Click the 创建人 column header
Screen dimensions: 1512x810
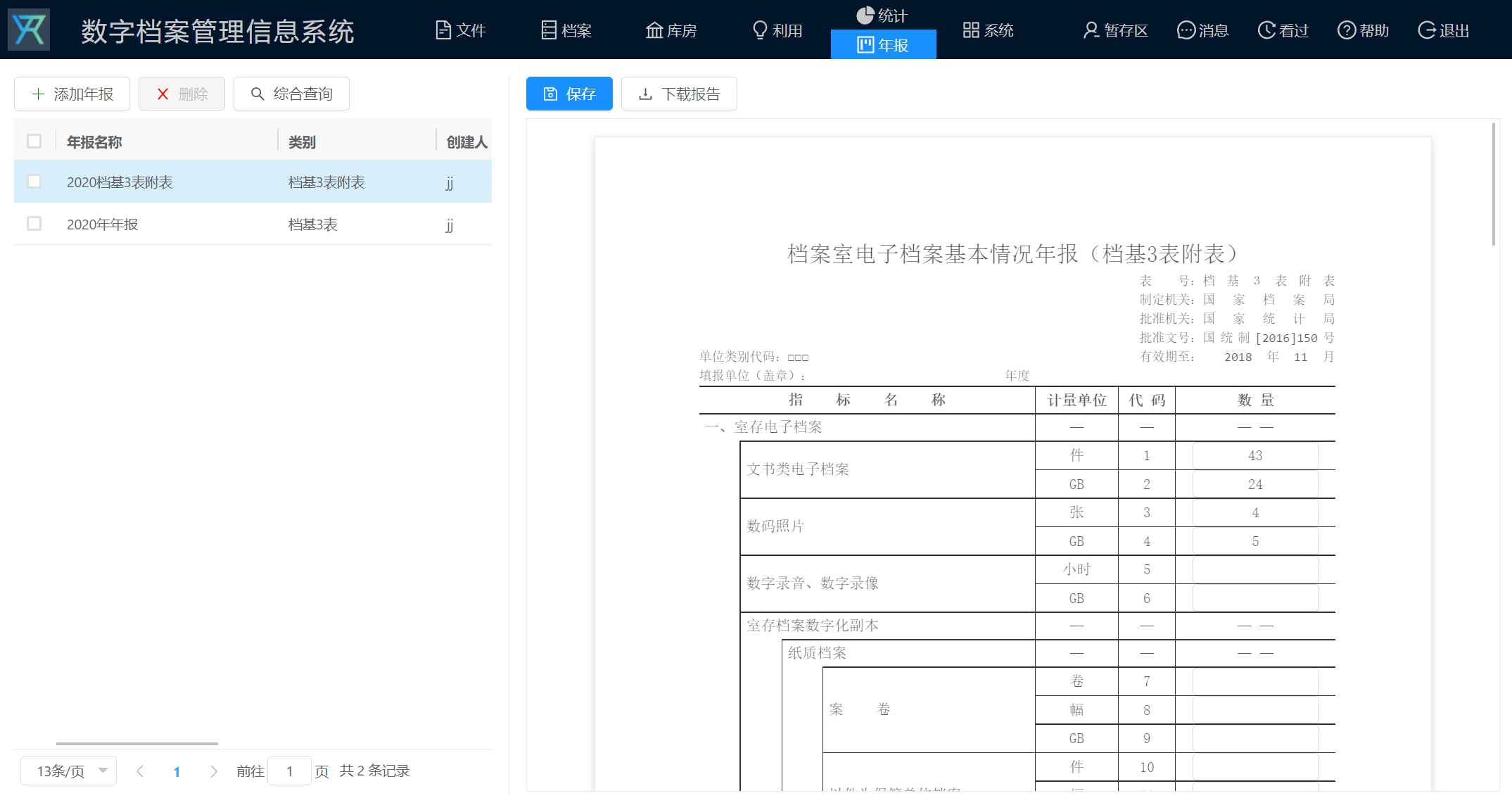point(466,142)
